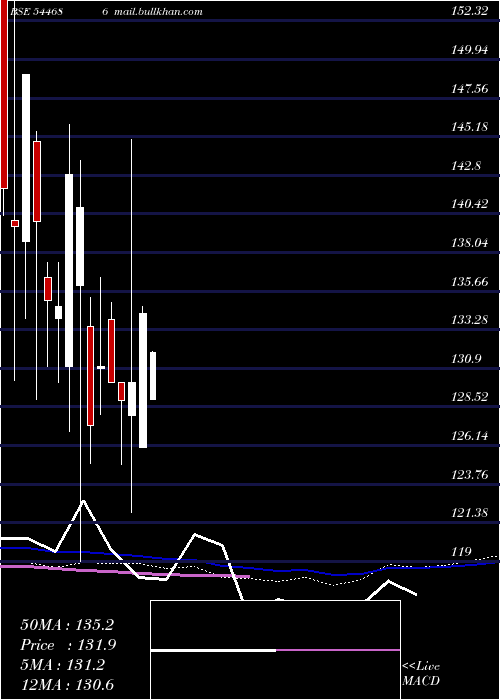Click the 152.32 price axis label
500x700 pixels.
pos(469,12)
